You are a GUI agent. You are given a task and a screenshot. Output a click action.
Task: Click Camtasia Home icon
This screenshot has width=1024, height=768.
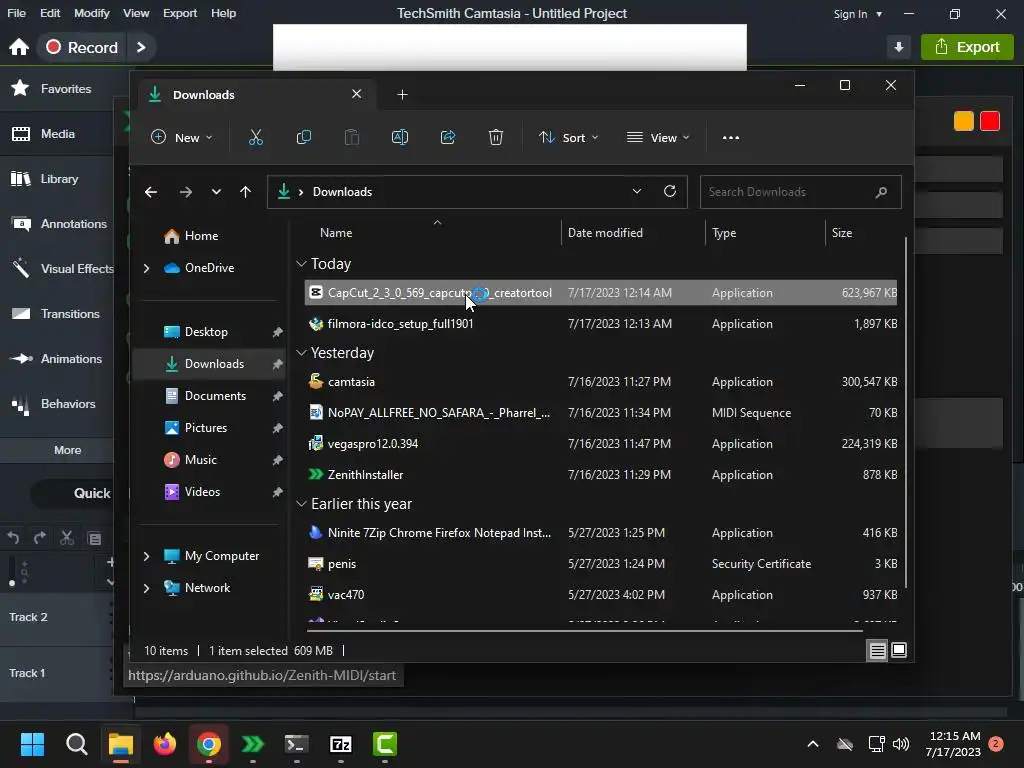tap(19, 47)
